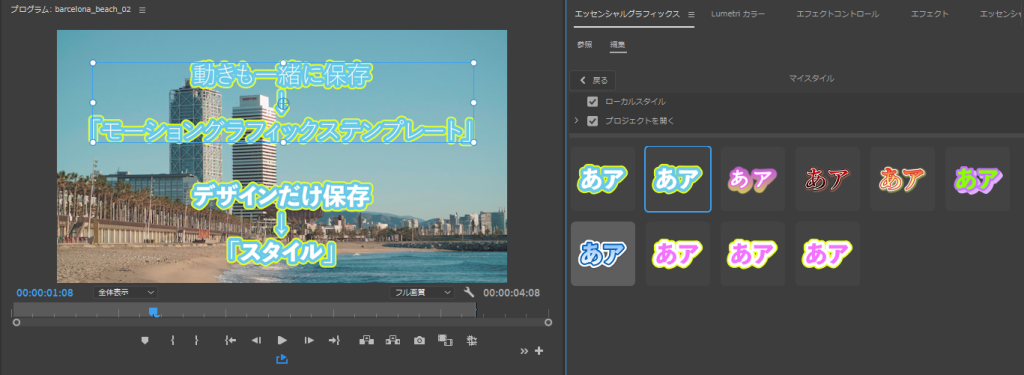Open the エフェクトコントロール tab
This screenshot has width=1024, height=375.
837,14
